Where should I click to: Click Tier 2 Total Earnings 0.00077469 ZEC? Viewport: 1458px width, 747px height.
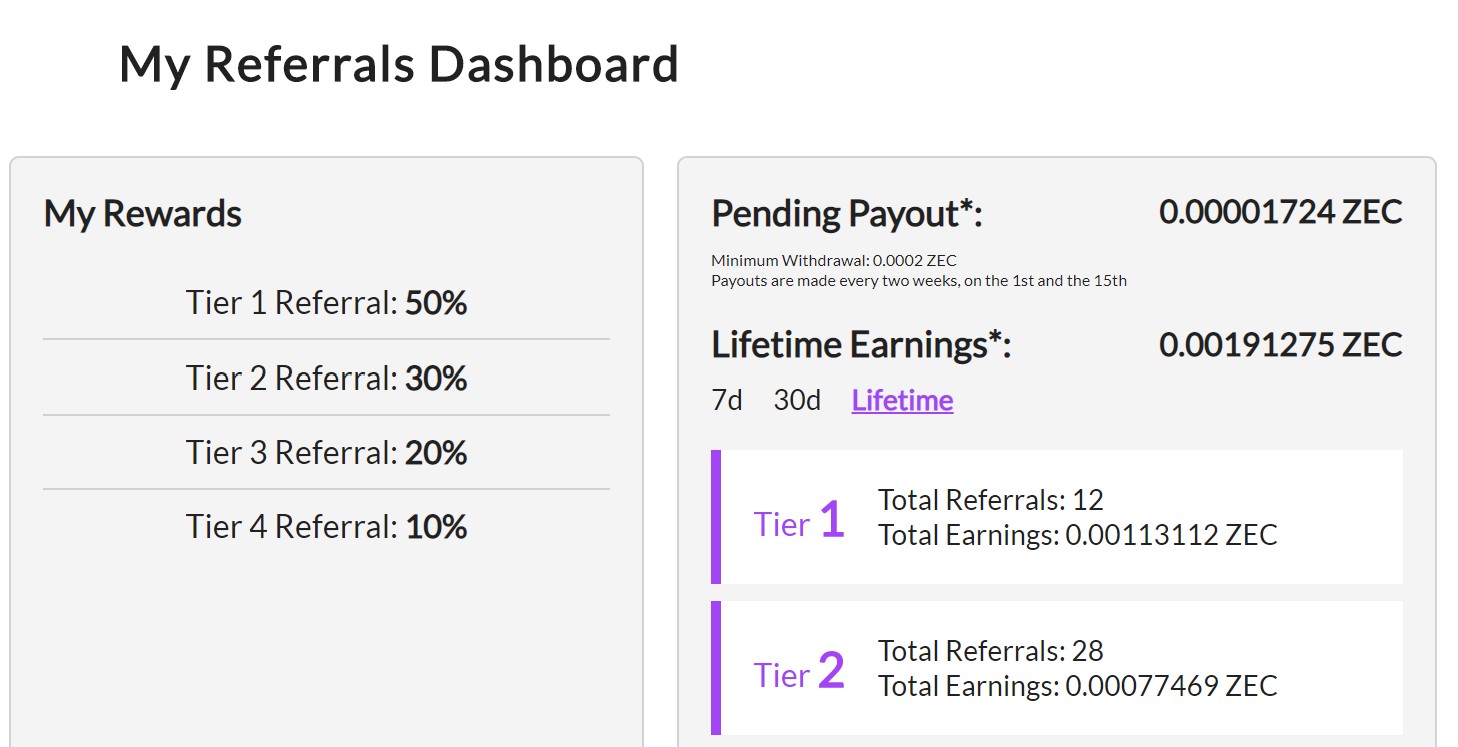(x=1077, y=686)
